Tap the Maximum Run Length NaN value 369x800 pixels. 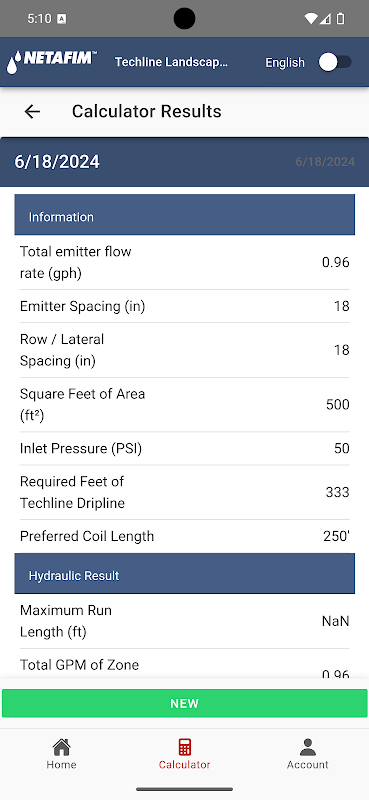tap(335, 621)
